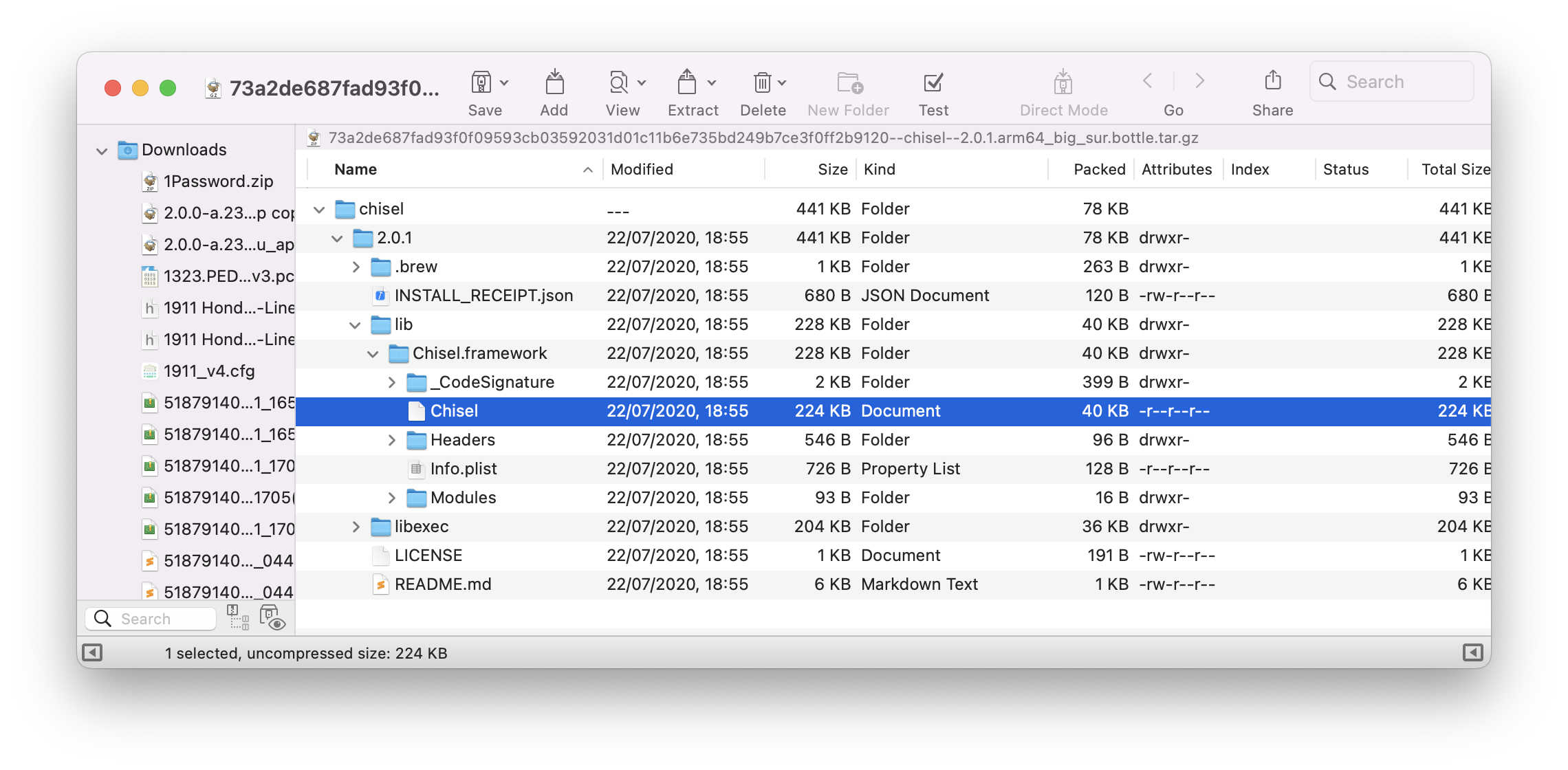Viewport: 1568px width, 770px height.
Task: Click the Add toolbar icon
Action: (554, 82)
